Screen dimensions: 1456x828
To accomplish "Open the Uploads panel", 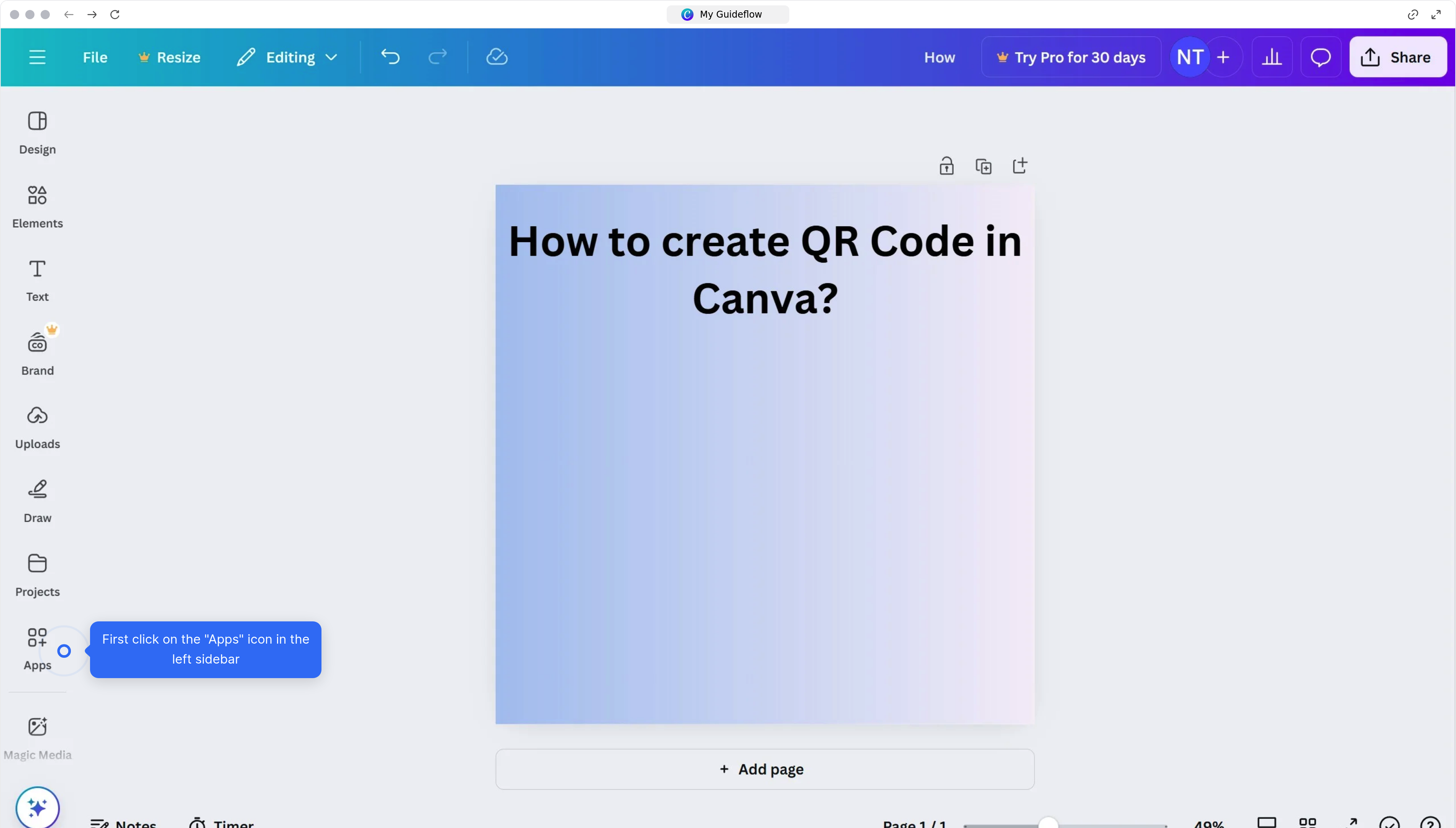I will 37,427.
